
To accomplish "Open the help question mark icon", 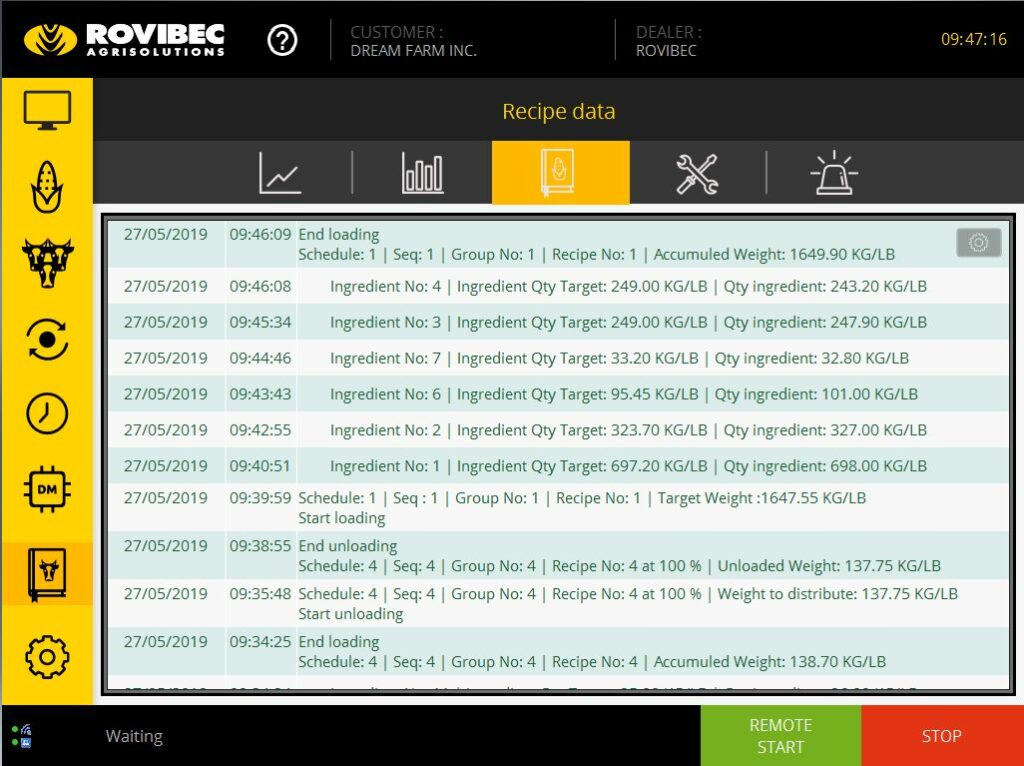I will coord(282,40).
